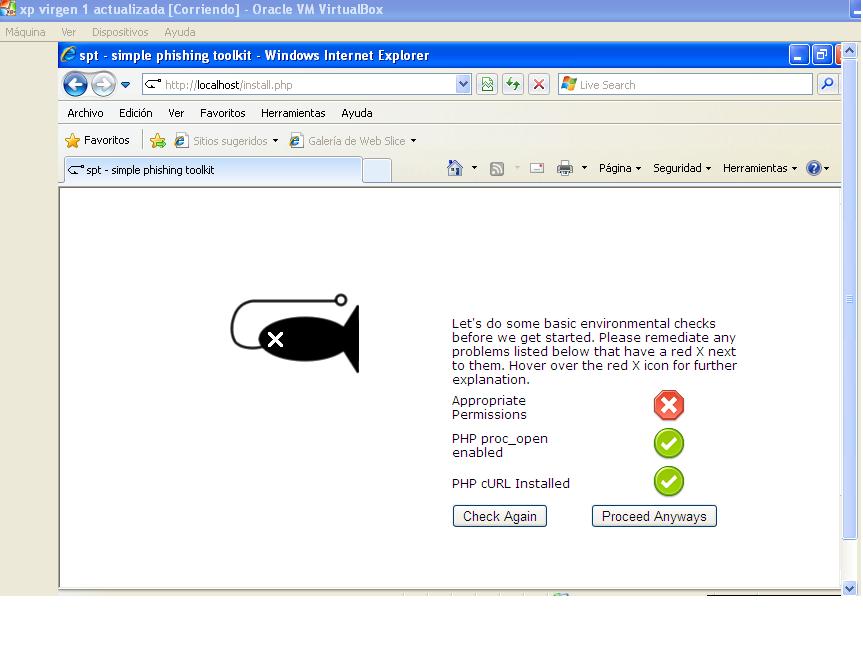Click the IE back navigation button

pos(75,85)
